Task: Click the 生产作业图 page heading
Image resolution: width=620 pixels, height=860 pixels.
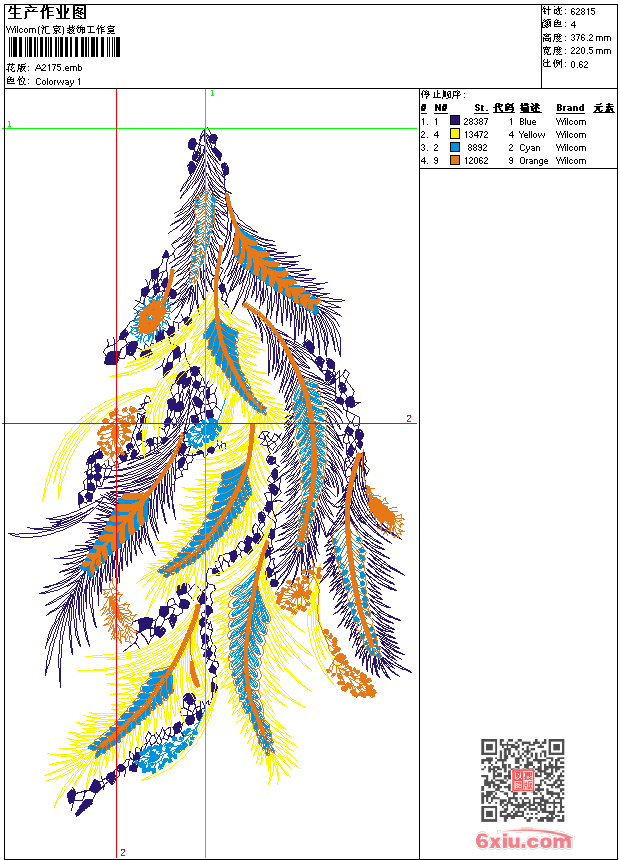Action: [47, 13]
